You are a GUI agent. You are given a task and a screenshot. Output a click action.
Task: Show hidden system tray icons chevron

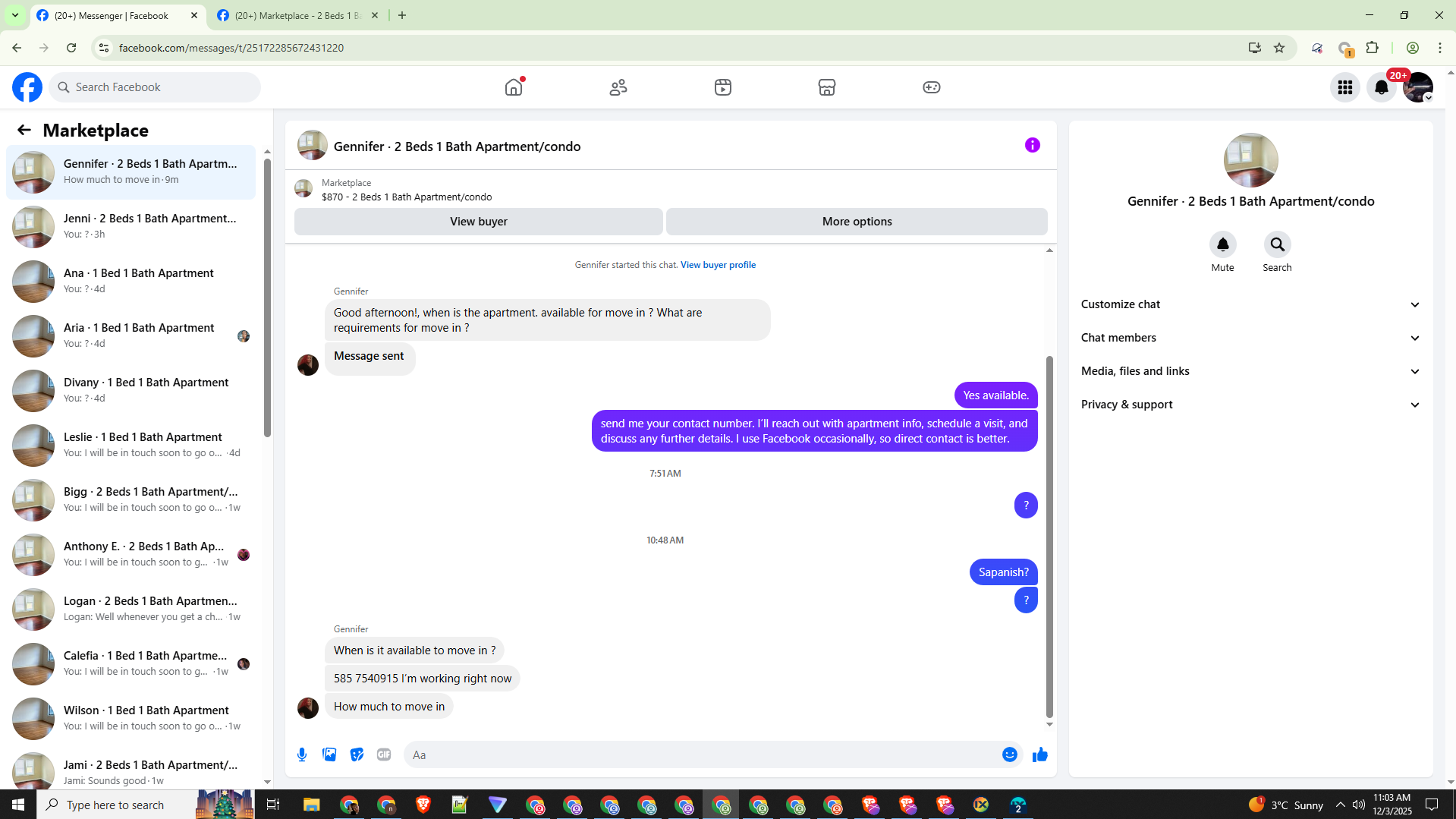(1341, 805)
